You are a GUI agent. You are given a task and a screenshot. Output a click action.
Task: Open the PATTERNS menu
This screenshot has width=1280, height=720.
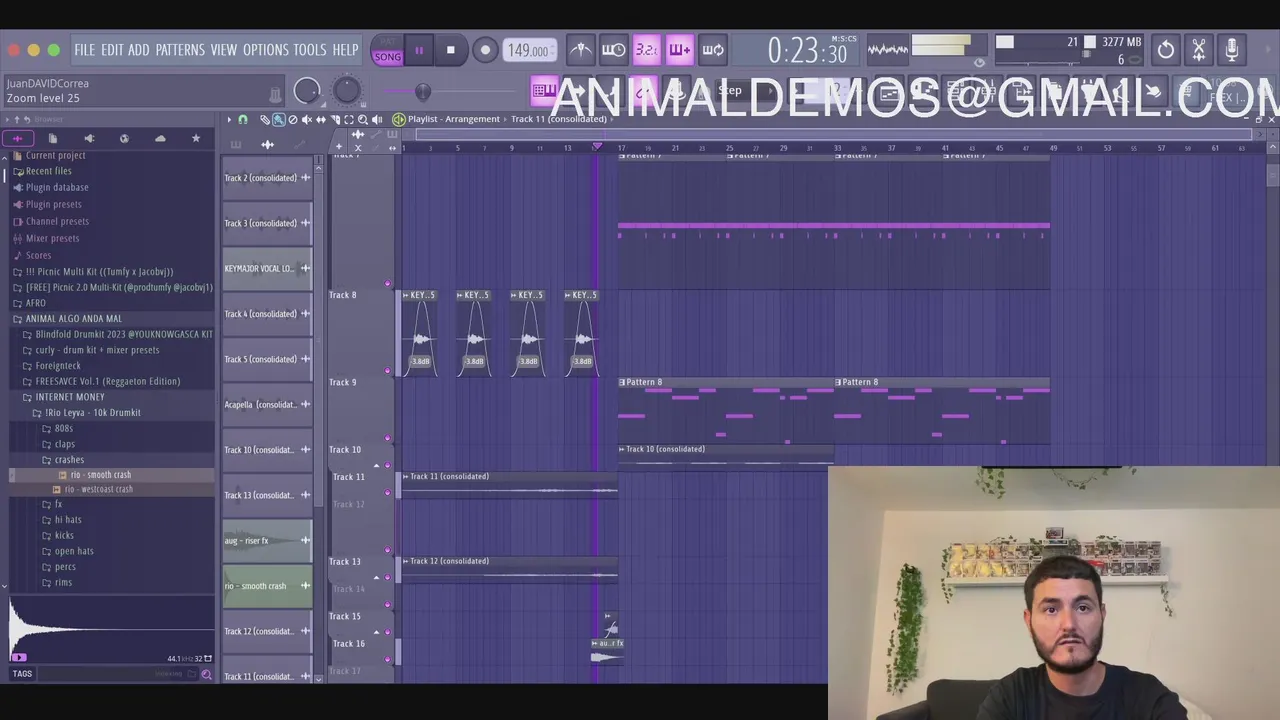(180, 50)
